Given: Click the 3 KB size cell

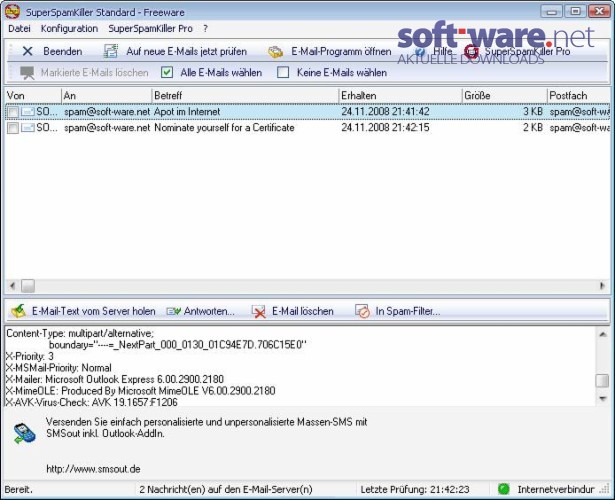Looking at the screenshot, I should [533, 112].
